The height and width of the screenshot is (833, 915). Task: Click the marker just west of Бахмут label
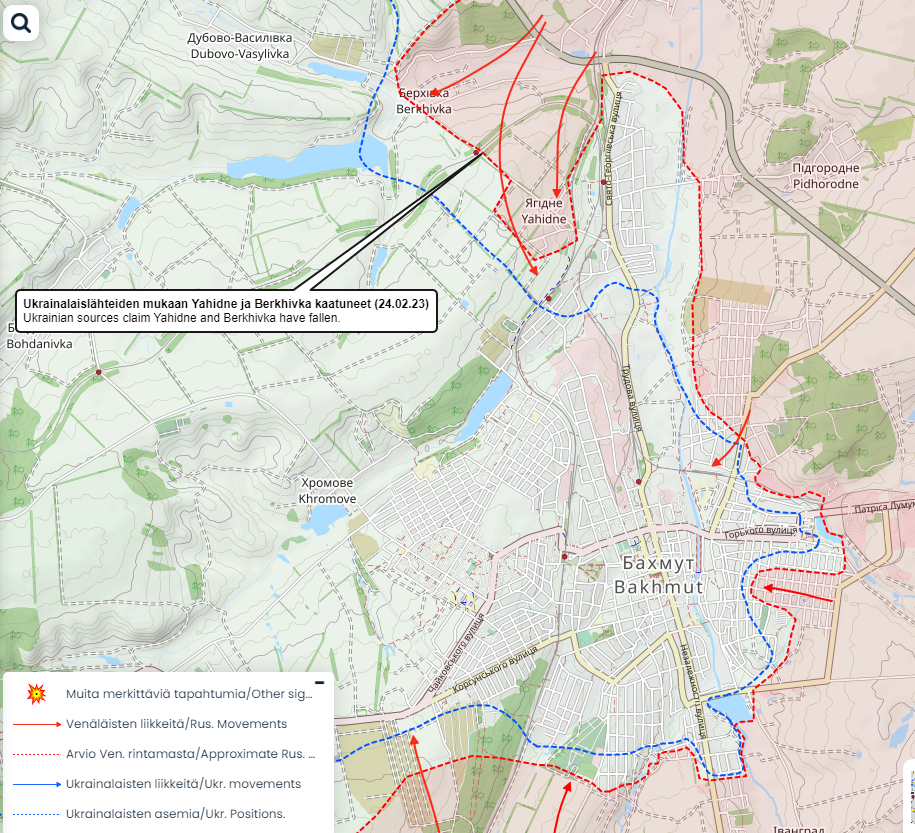565,556
